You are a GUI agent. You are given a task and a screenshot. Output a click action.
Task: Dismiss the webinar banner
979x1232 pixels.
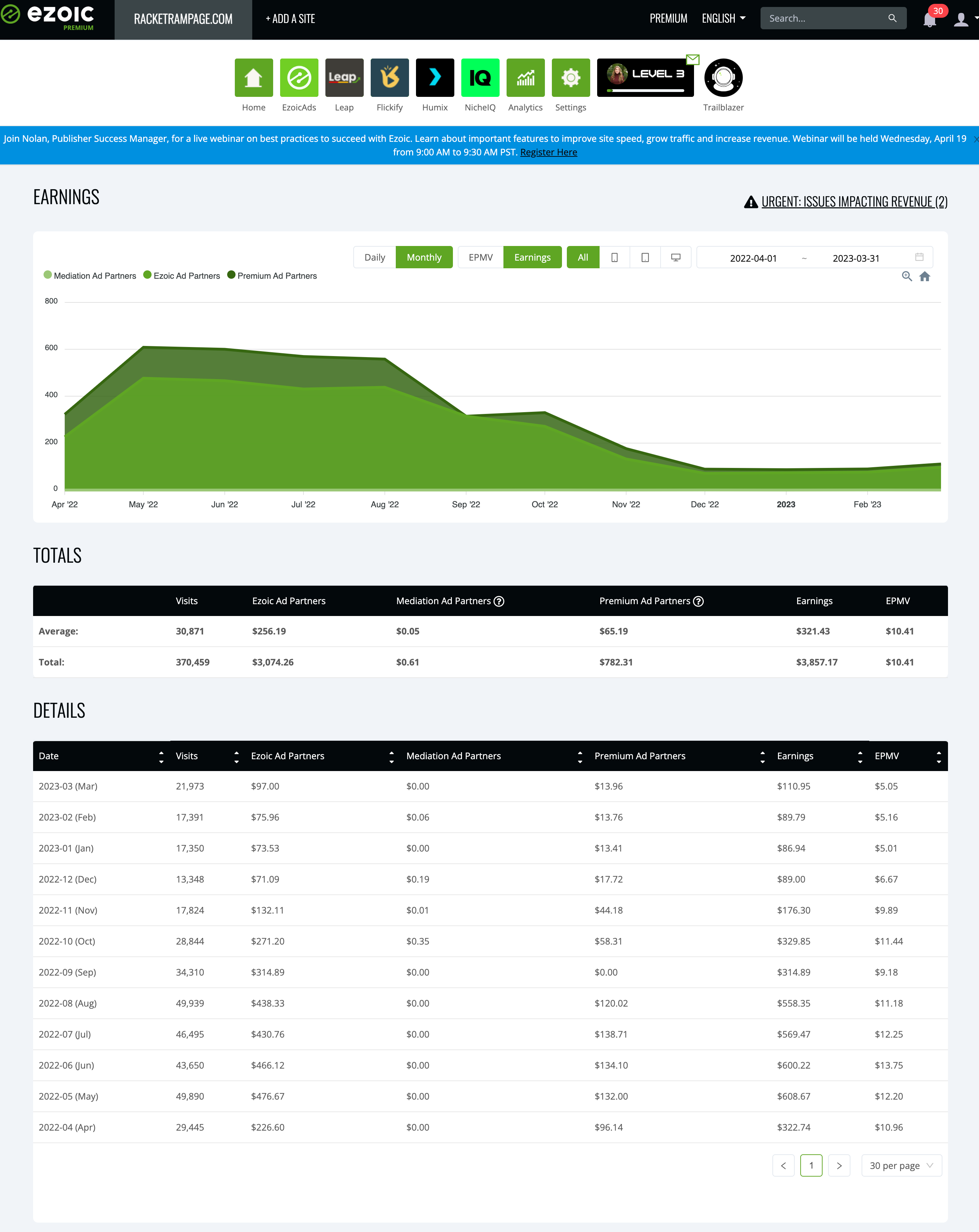point(976,139)
